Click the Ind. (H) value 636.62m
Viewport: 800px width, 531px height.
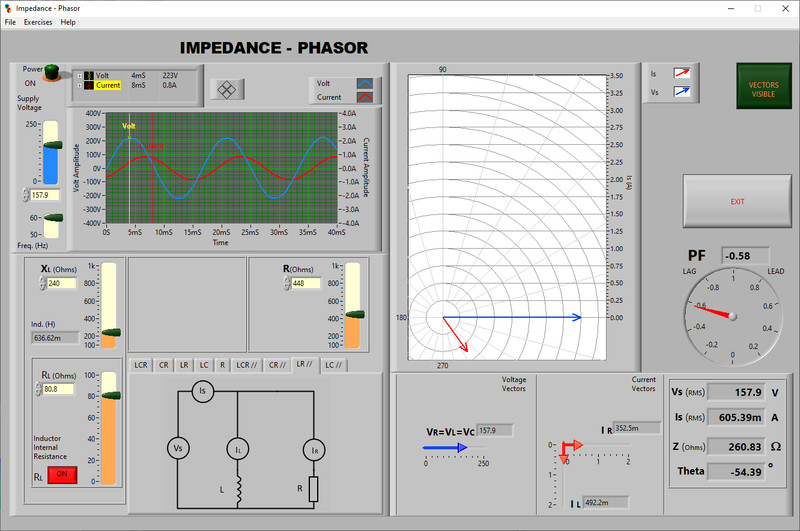click(x=55, y=338)
